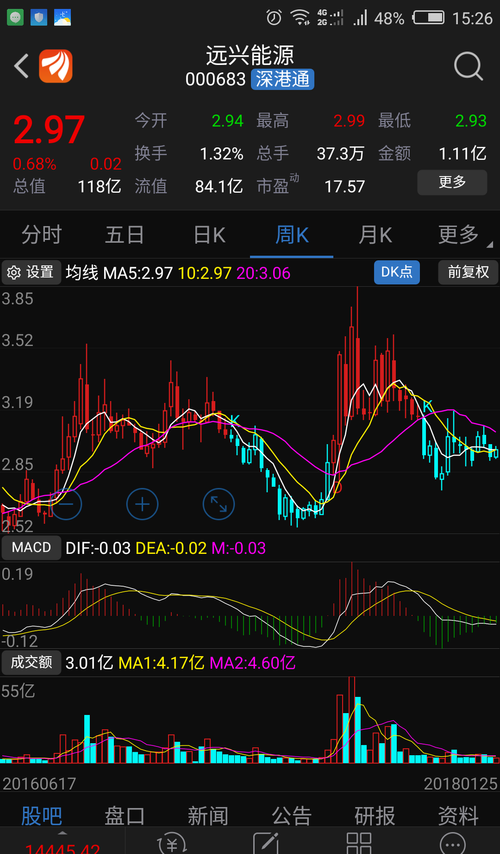This screenshot has height=854, width=500.
Task: Go back with the left arrow
Action: (x=21, y=66)
